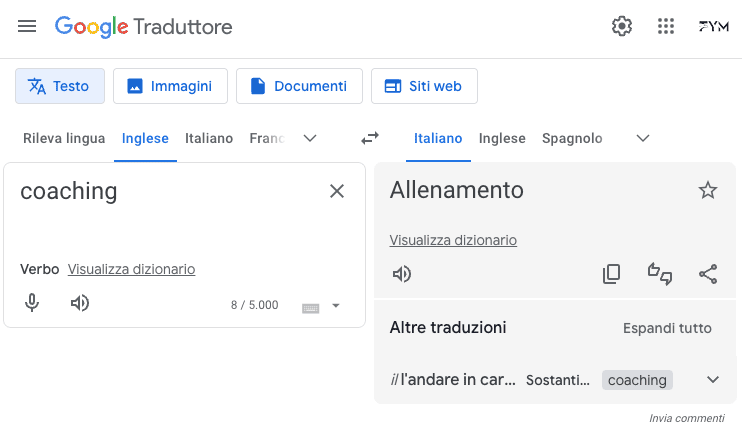Expand the source languages list
The width and height of the screenshot is (742, 430).
coord(310,138)
